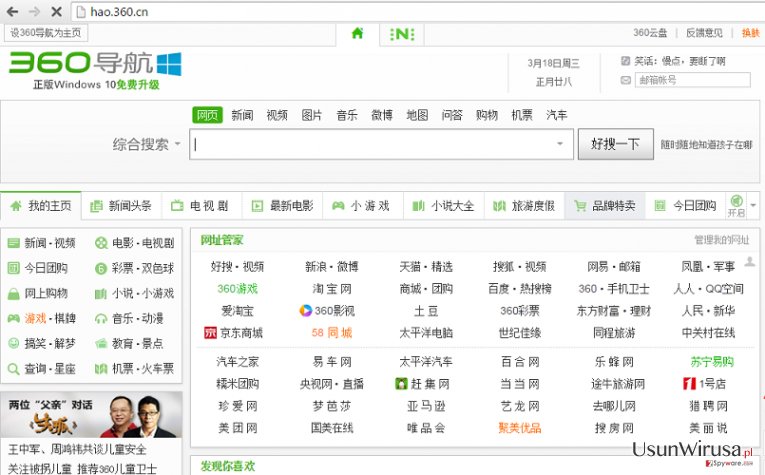Click the 网上购物 shopping bag icon

[x=14, y=294]
